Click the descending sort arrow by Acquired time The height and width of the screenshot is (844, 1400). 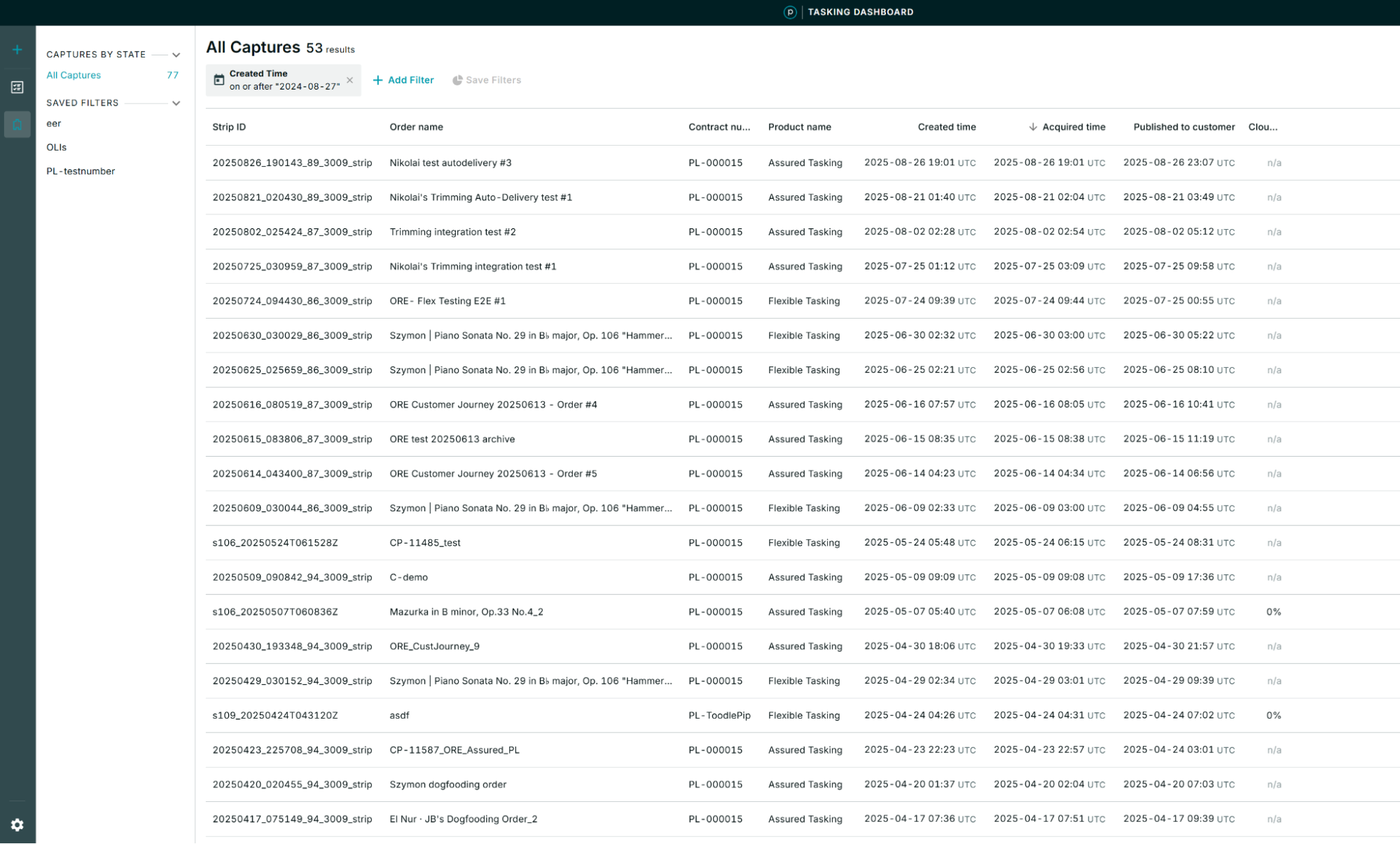click(x=1032, y=127)
